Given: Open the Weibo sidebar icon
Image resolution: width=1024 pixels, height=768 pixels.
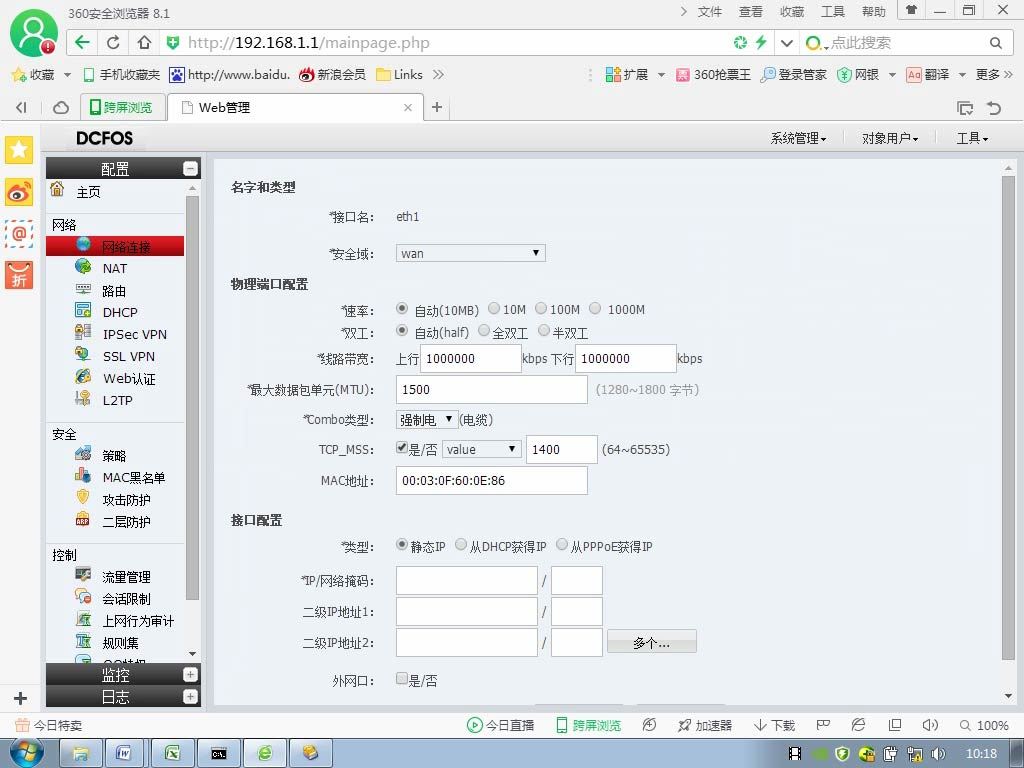Looking at the screenshot, I should click(19, 192).
